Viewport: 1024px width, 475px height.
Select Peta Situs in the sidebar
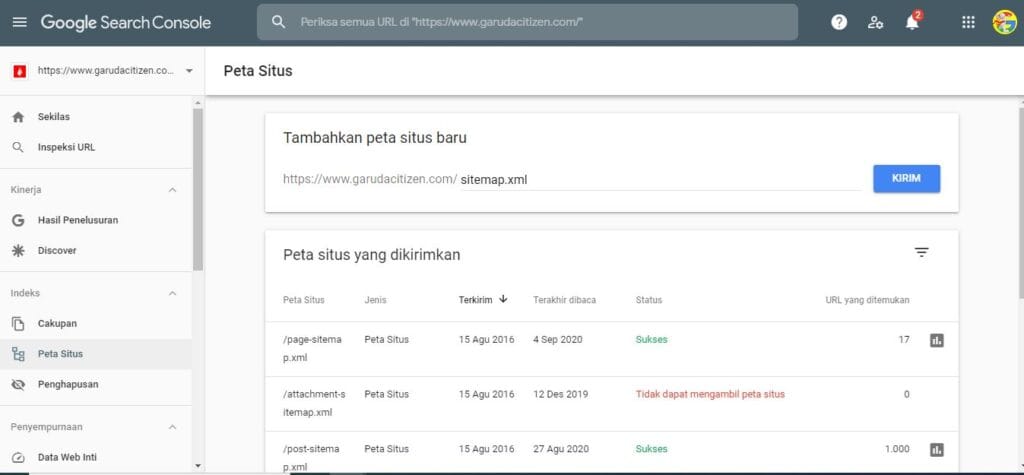tap(96, 354)
